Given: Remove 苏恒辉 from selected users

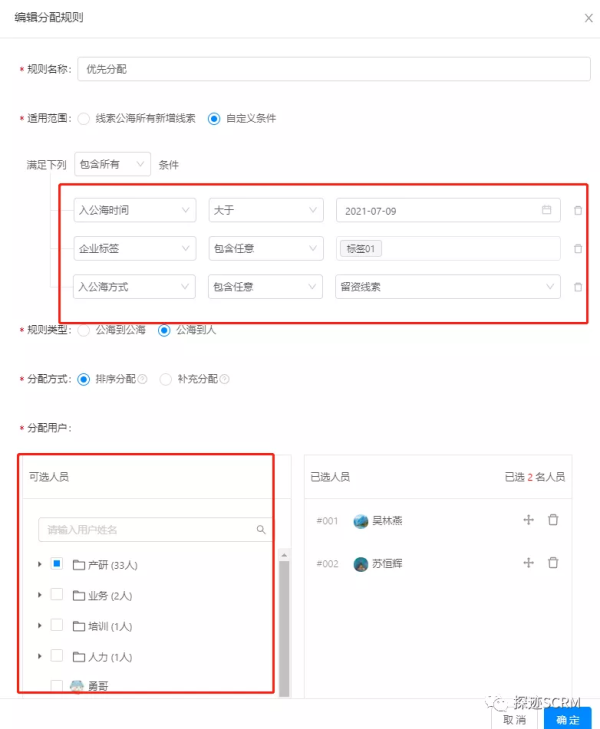Looking at the screenshot, I should (553, 563).
